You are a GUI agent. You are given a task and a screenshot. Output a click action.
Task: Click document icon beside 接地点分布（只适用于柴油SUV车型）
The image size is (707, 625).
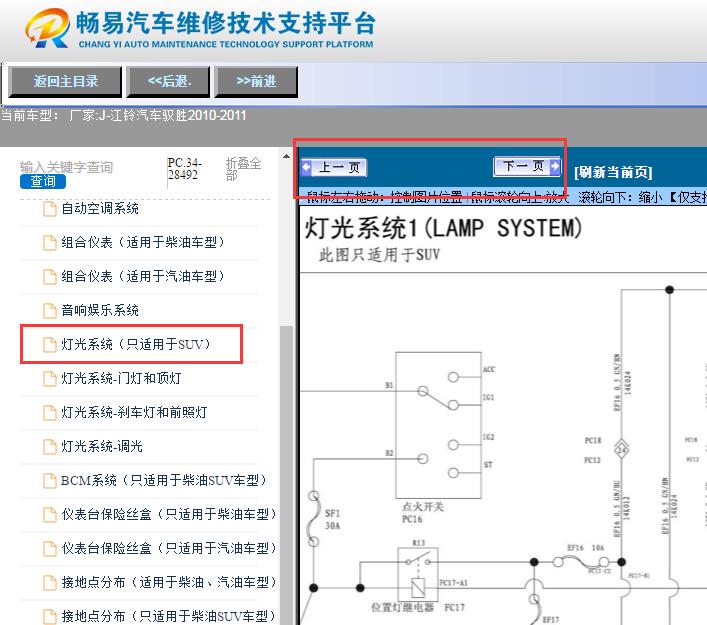click(50, 616)
